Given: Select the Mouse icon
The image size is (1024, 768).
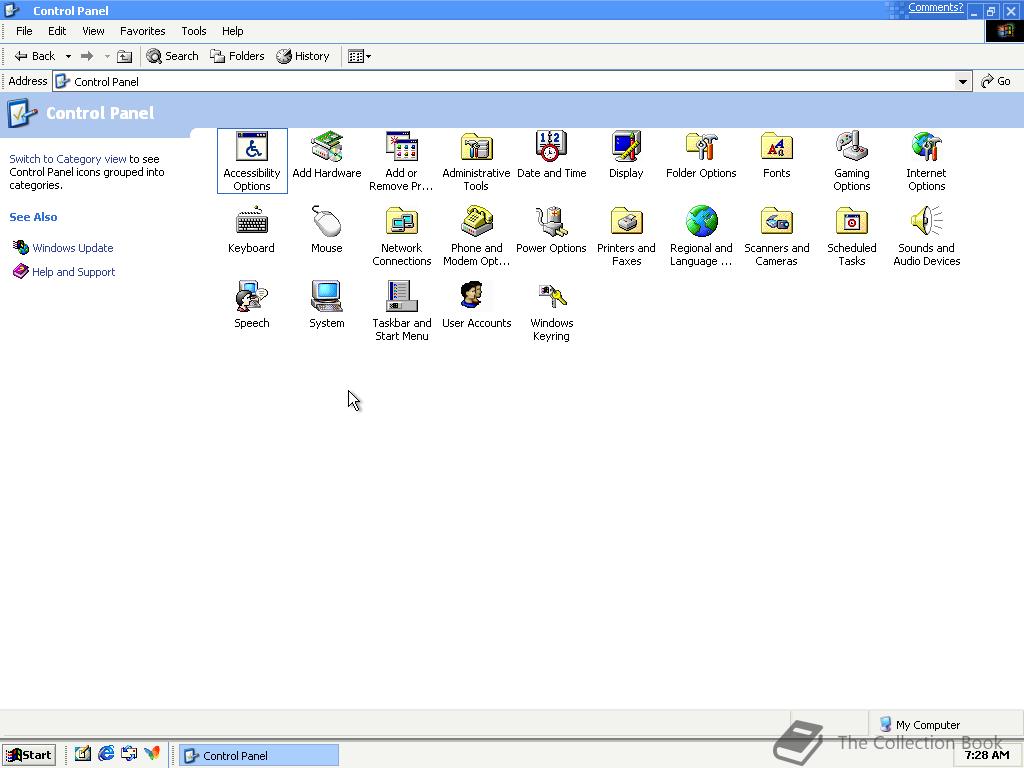Looking at the screenshot, I should [x=327, y=230].
